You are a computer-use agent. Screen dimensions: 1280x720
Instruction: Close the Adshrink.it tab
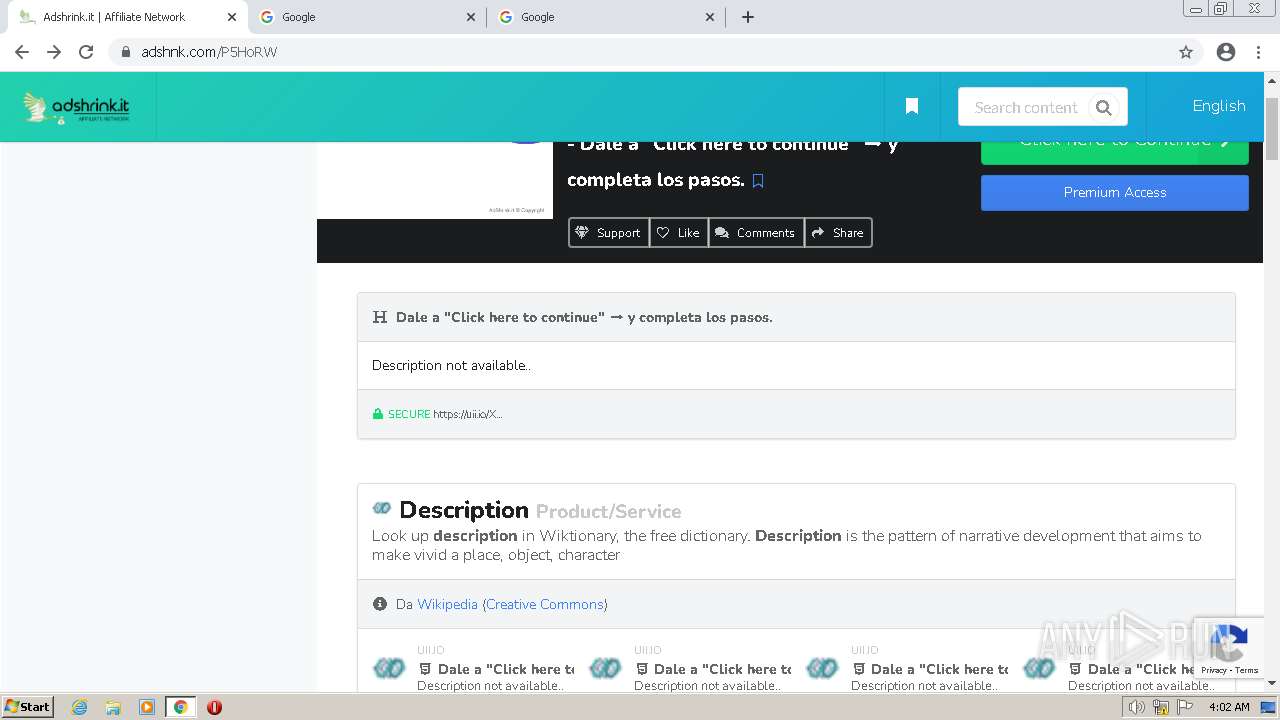pos(231,17)
